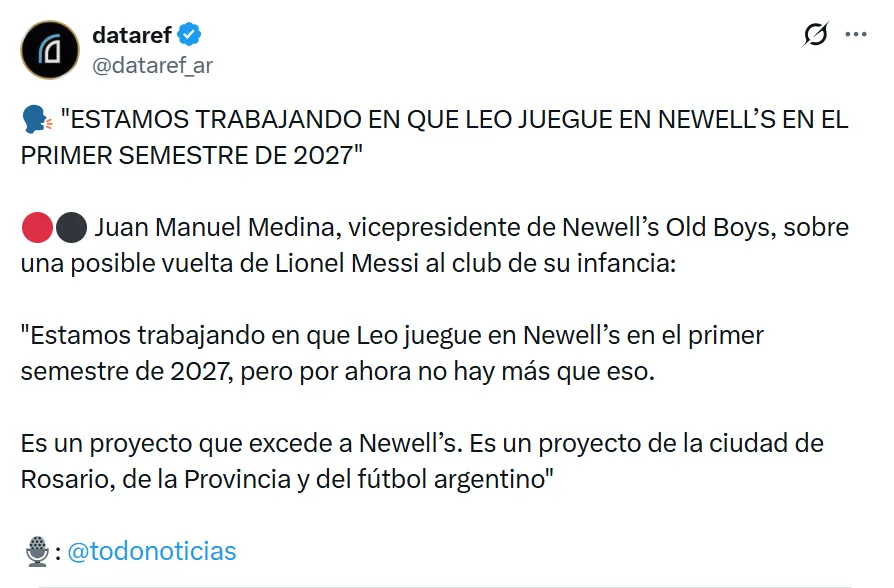The image size is (894, 588).
Task: Click the "Es un proyecto que excede" line
Action: point(422,443)
